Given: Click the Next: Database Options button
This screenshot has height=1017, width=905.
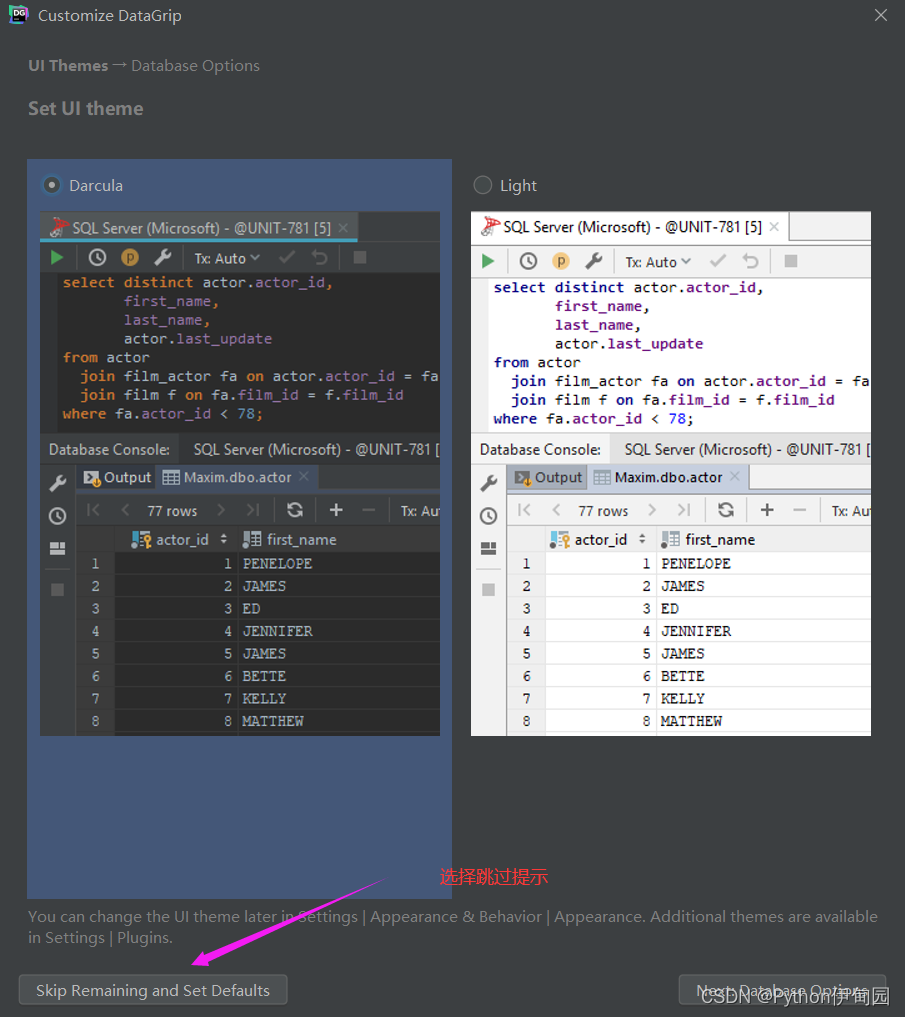Looking at the screenshot, I should click(782, 990).
